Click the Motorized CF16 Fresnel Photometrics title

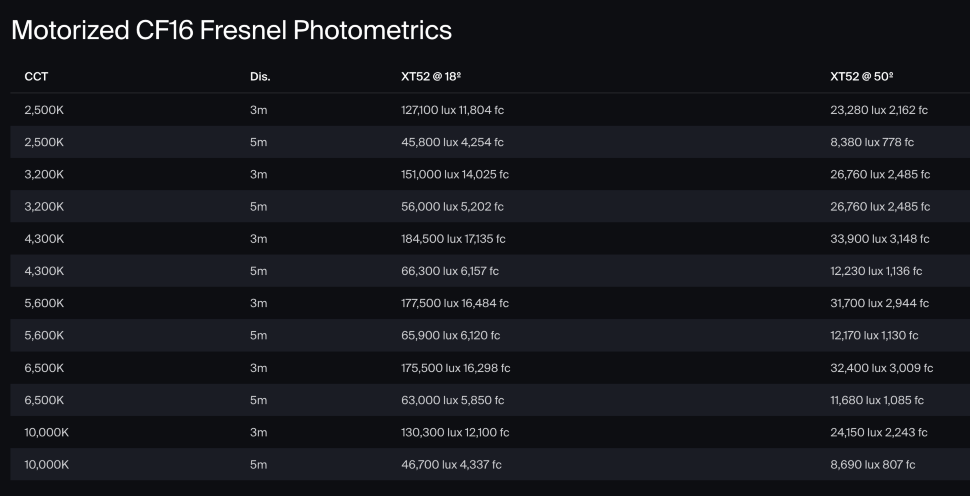(x=231, y=30)
